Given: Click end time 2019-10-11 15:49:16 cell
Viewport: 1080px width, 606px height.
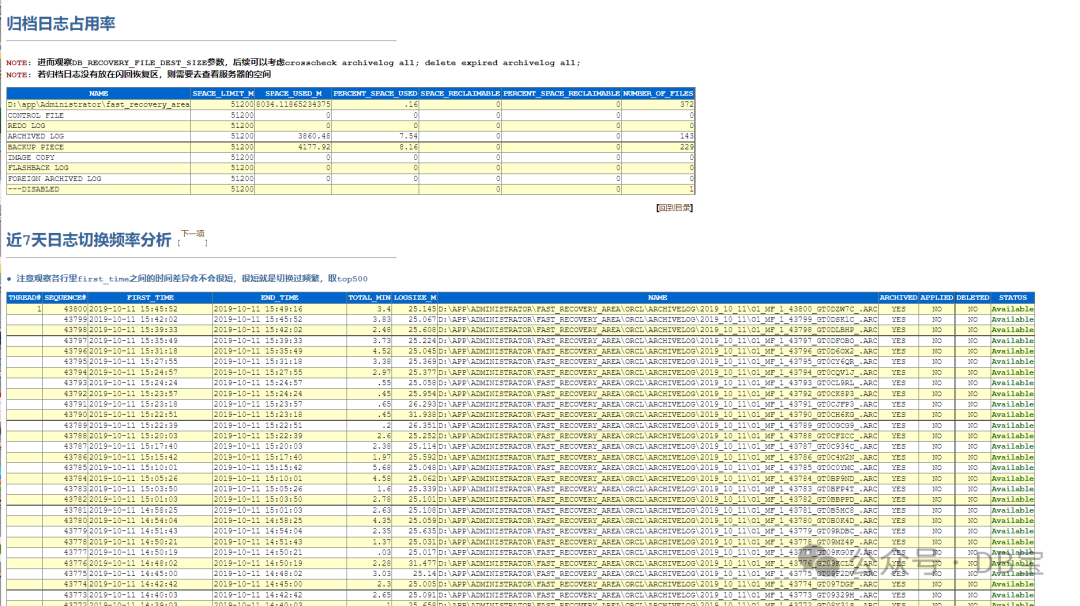Looking at the screenshot, I should pos(258,309).
